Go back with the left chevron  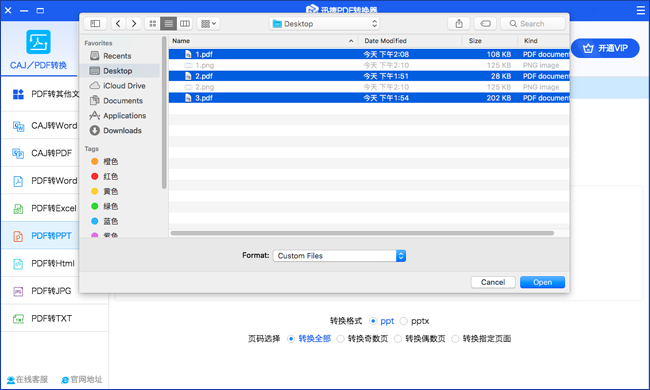coord(118,24)
